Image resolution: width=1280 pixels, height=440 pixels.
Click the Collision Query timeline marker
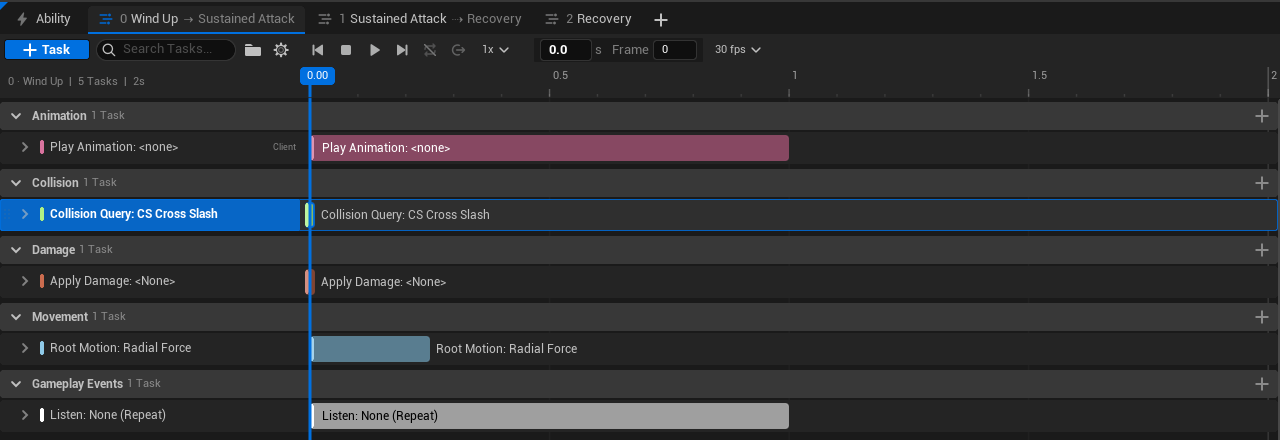310,215
